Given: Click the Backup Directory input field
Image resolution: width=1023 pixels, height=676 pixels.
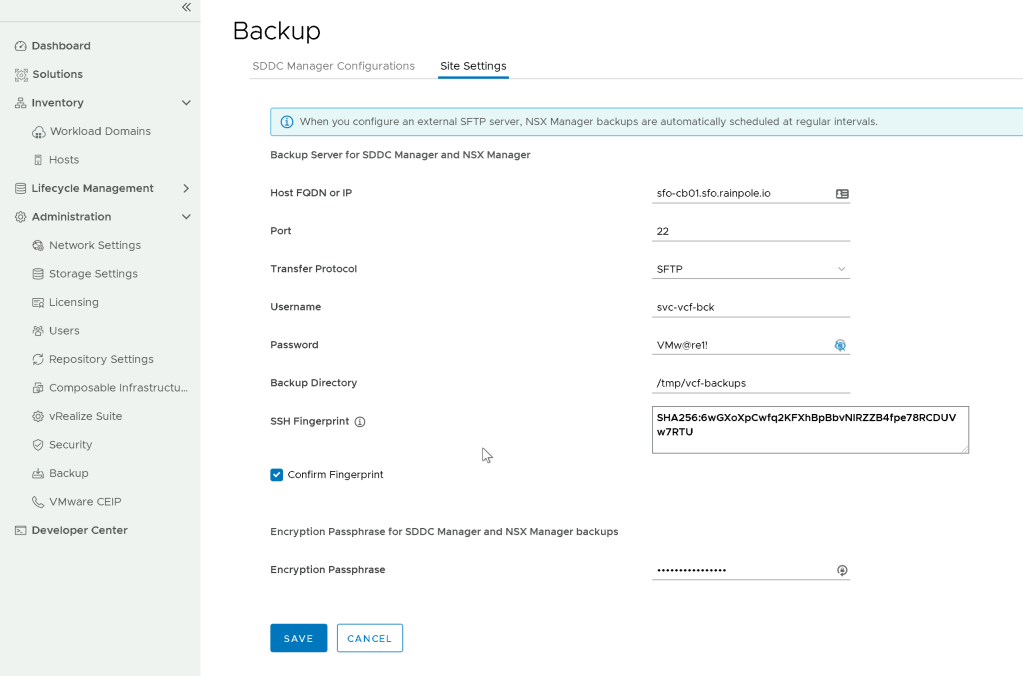Looking at the screenshot, I should (750, 383).
